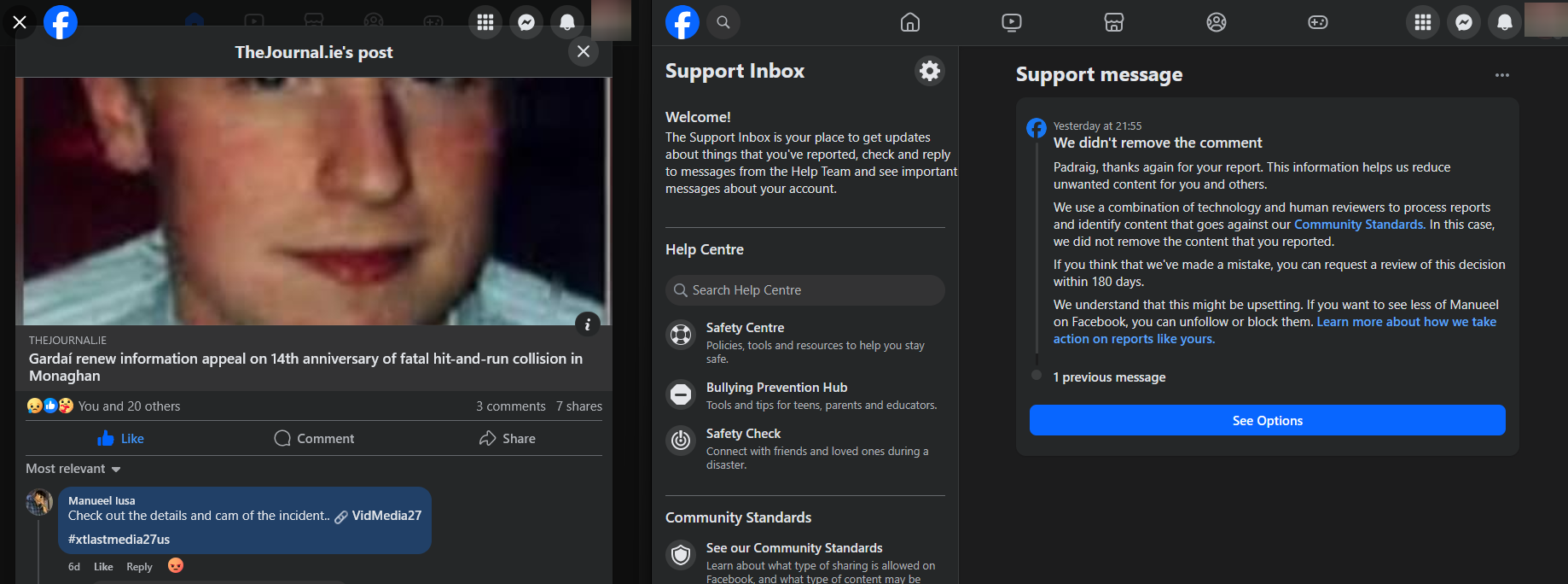Click Community Standards shield icon

tap(681, 555)
